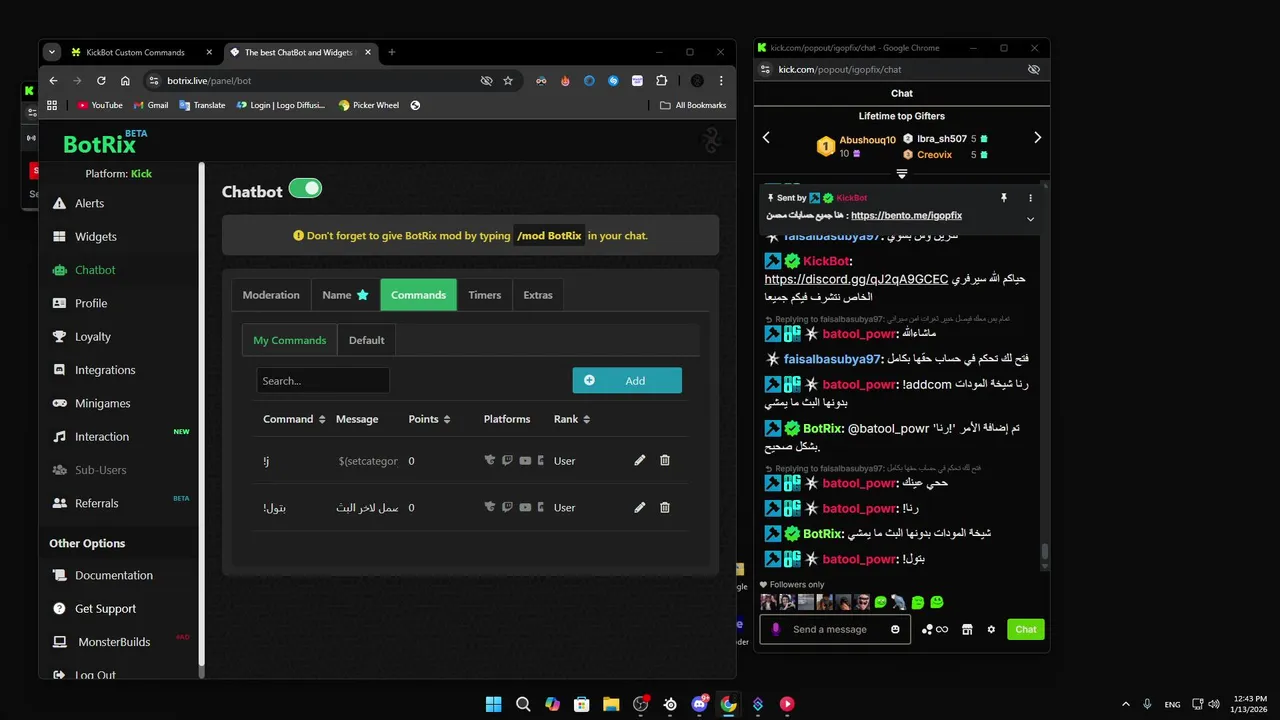Open the Kick chat shop icon
Viewport: 1280px width, 720px height.
pyautogui.click(x=967, y=629)
